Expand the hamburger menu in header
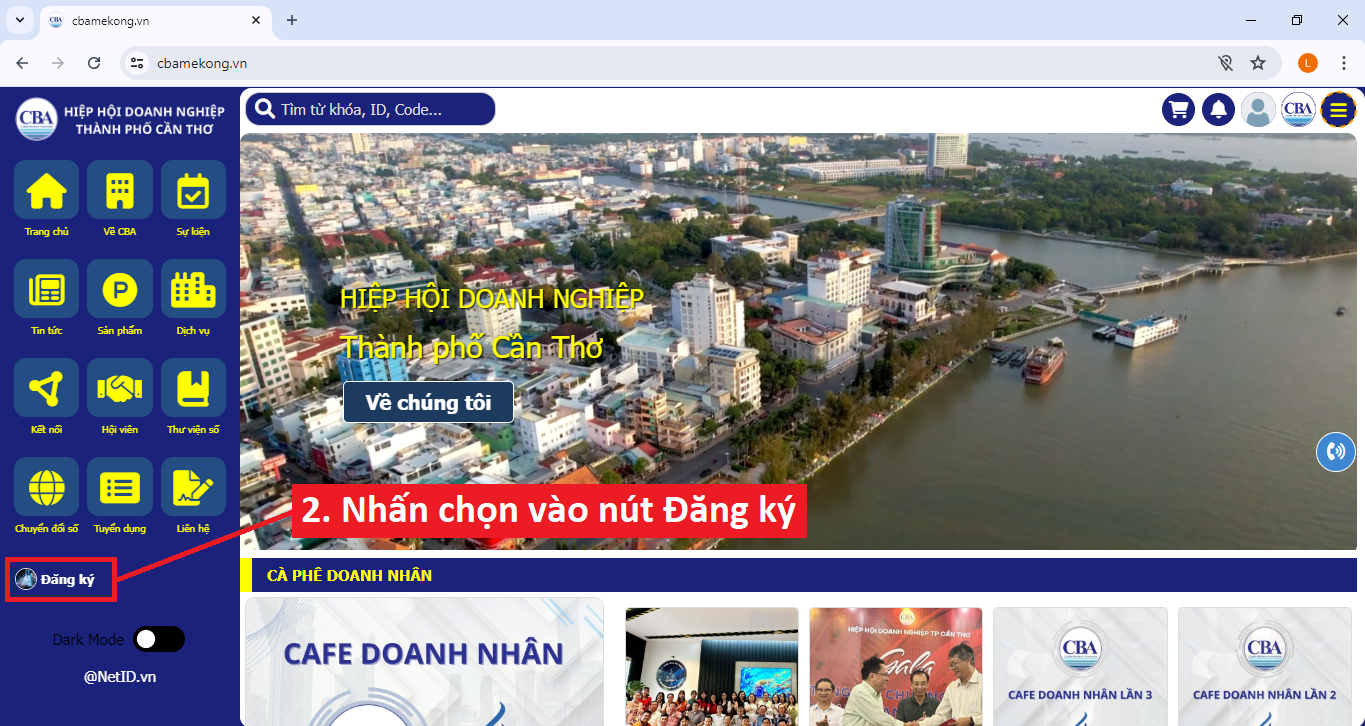The width and height of the screenshot is (1365, 726). [x=1338, y=110]
